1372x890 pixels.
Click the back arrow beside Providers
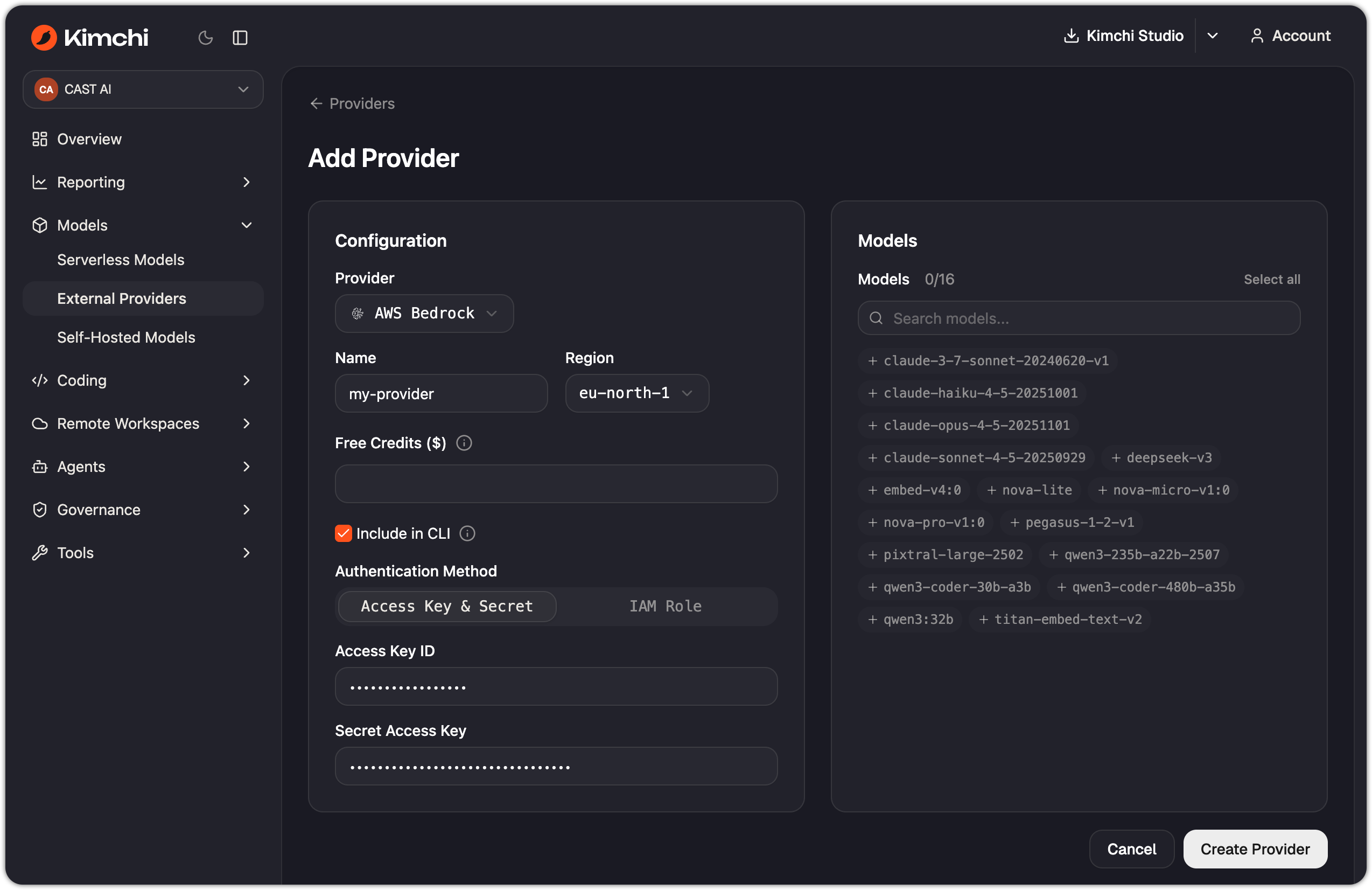(x=316, y=103)
